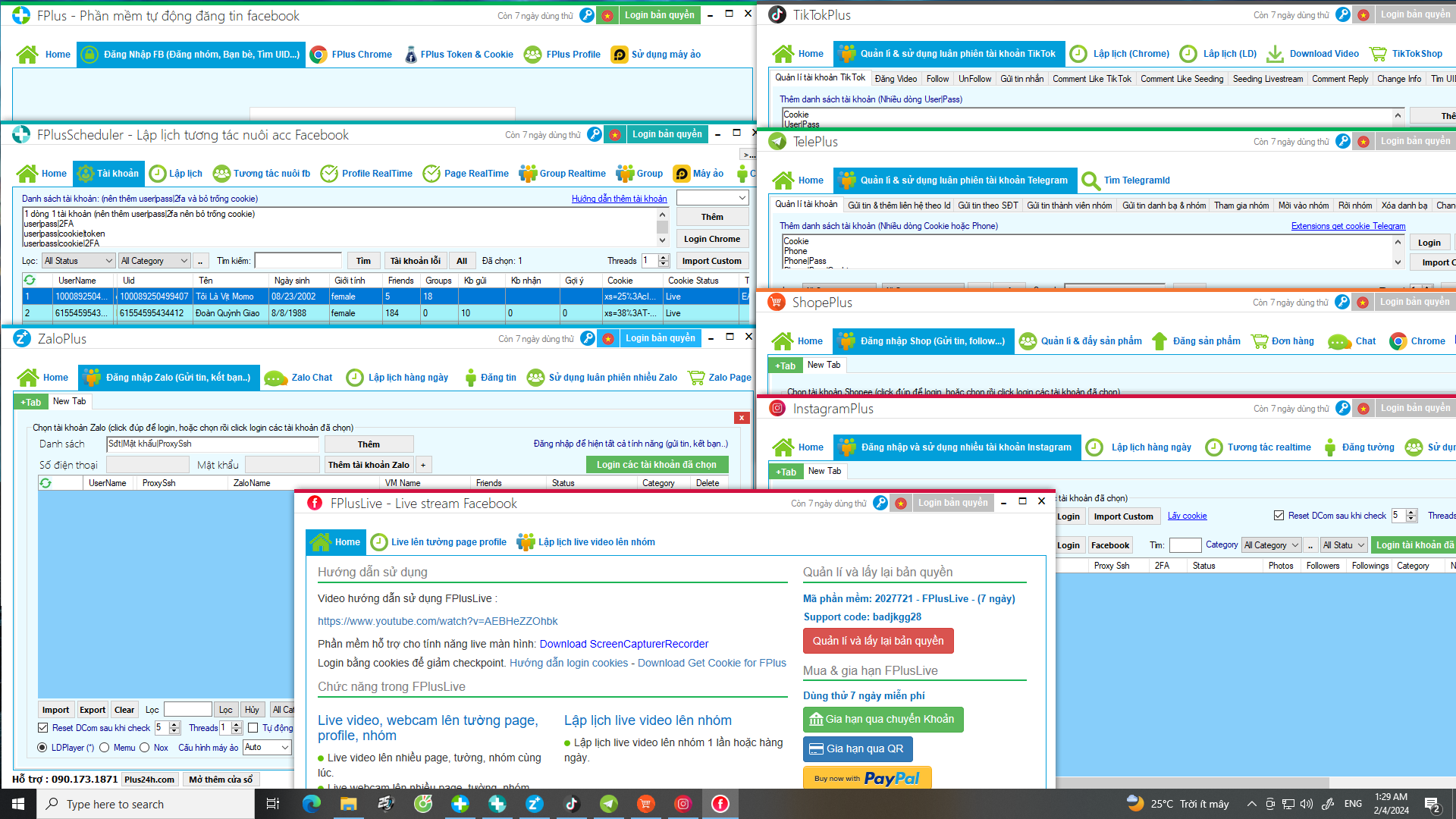1456x819 pixels.
Task: Open Chrome icon in ShopePlus toolbar
Action: pyautogui.click(x=1398, y=341)
